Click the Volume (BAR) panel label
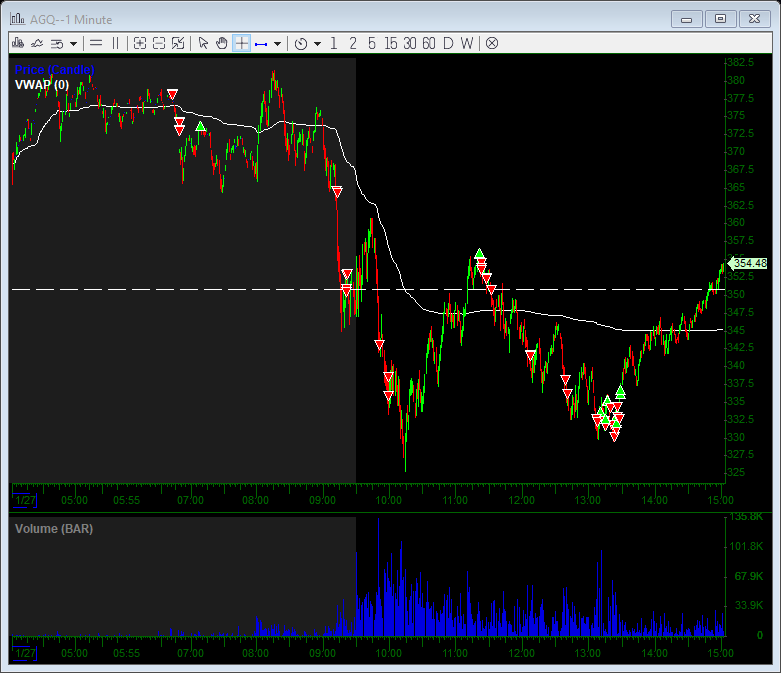Screen dimensions: 781x673 coord(54,529)
